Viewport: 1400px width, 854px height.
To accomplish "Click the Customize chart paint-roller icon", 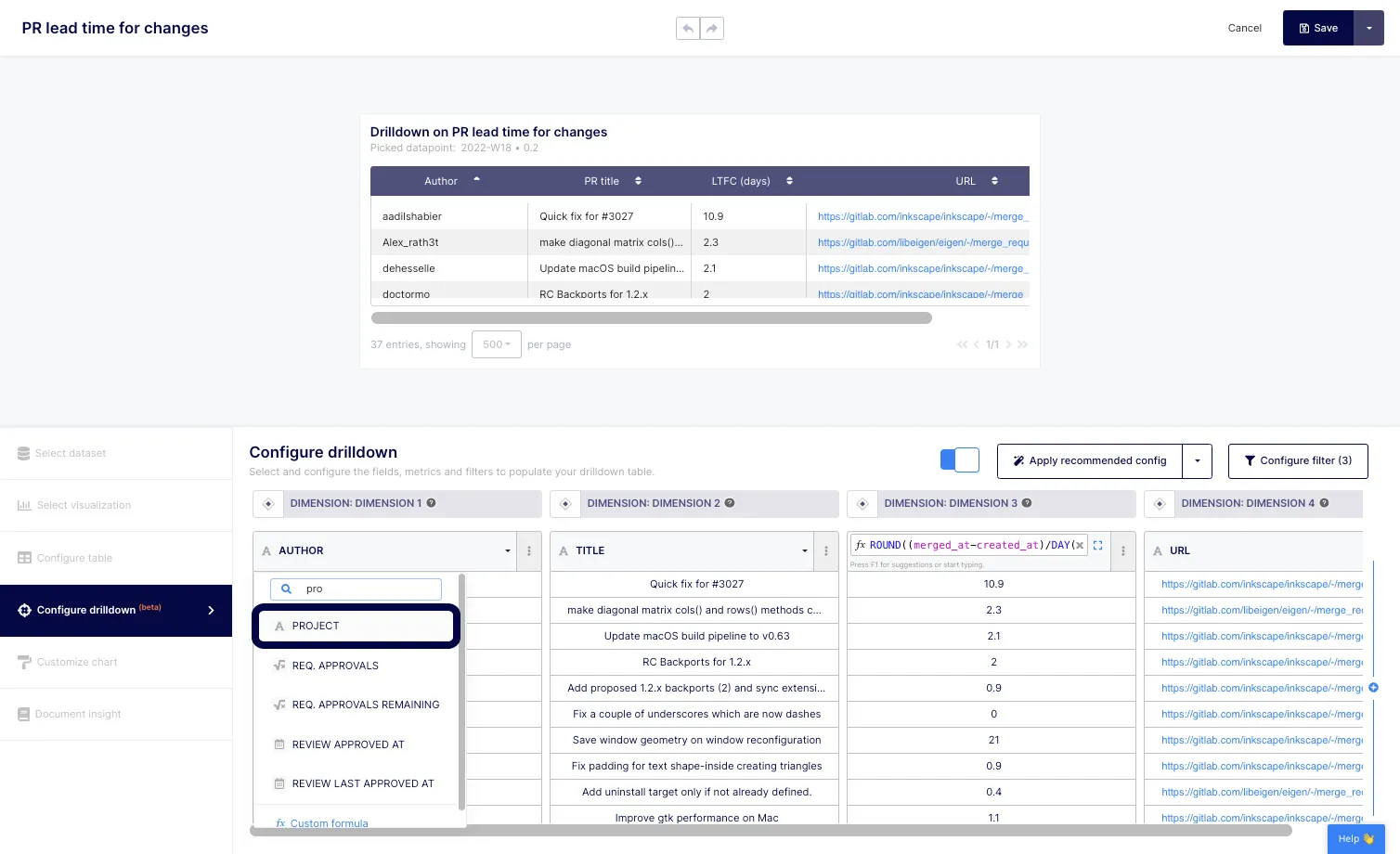I will 23,662.
